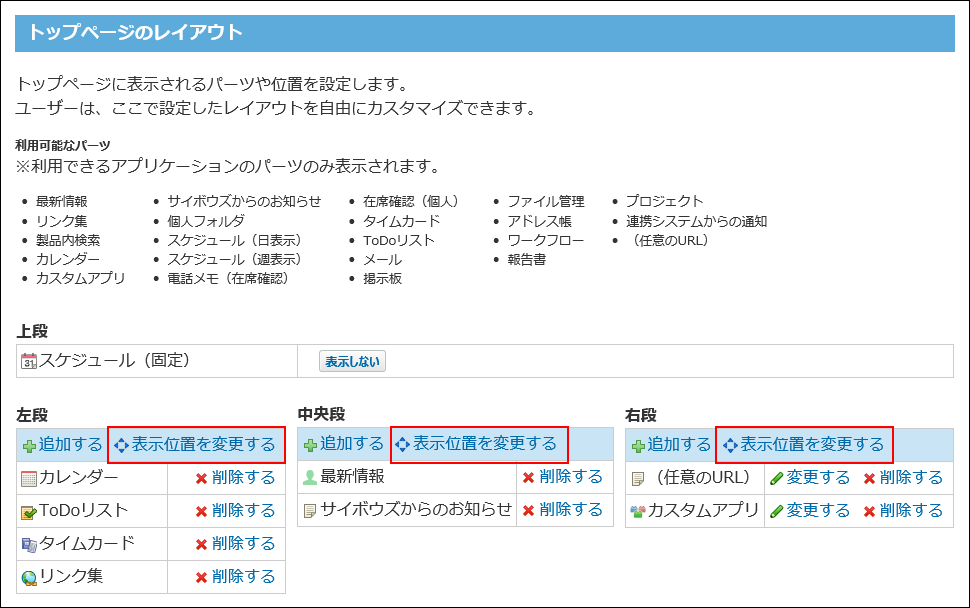Click the 最新情報 person icon
The image size is (970, 608).
[311, 477]
